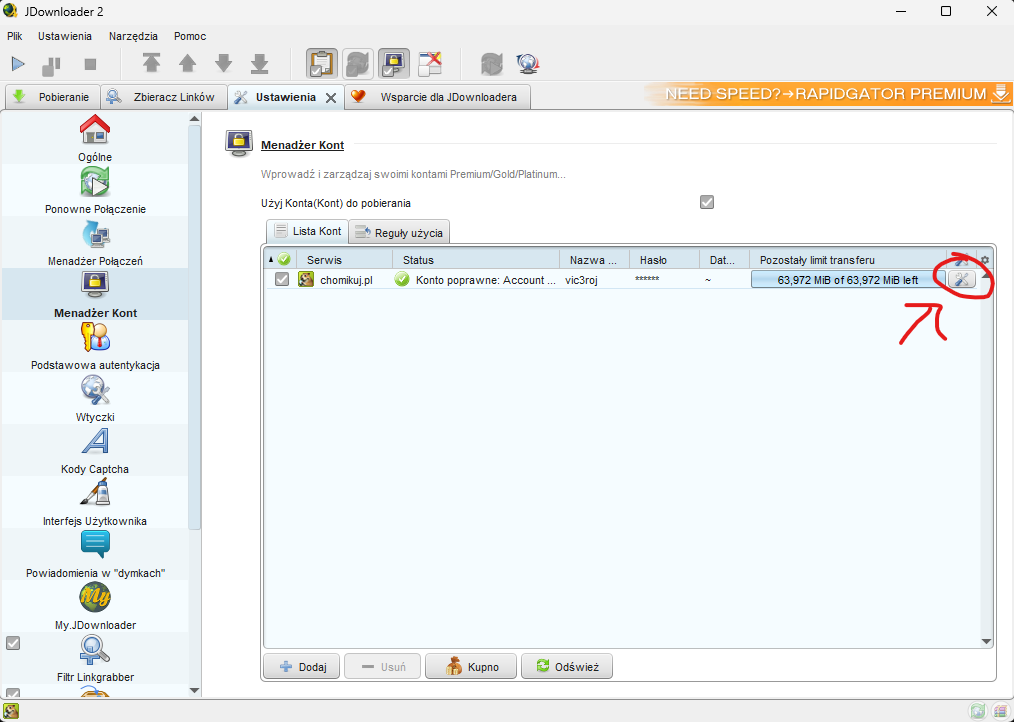
Task: Toggle clipboard observer in toolbar
Action: point(321,63)
